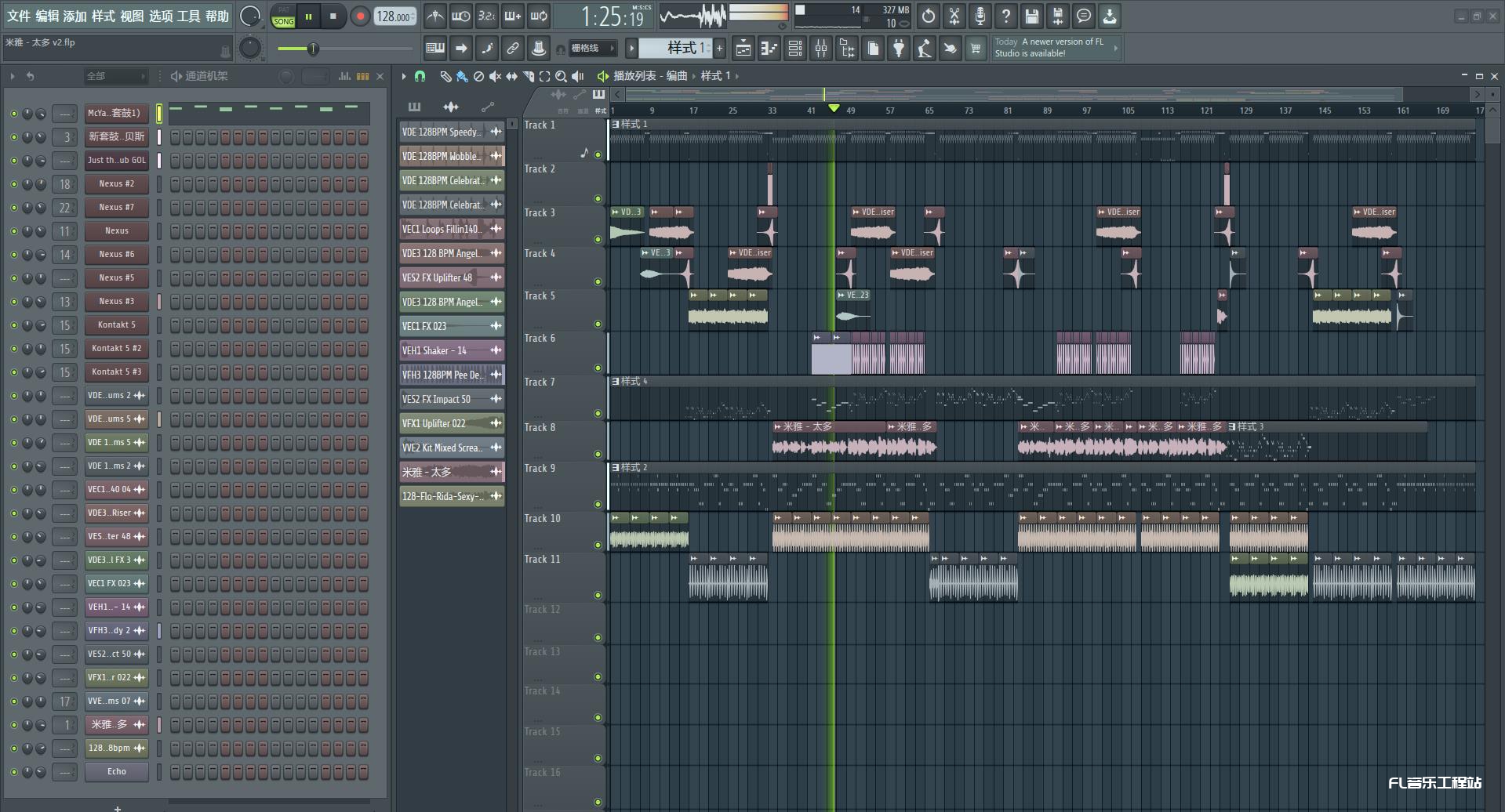Open the 文件 menu

click(18, 16)
